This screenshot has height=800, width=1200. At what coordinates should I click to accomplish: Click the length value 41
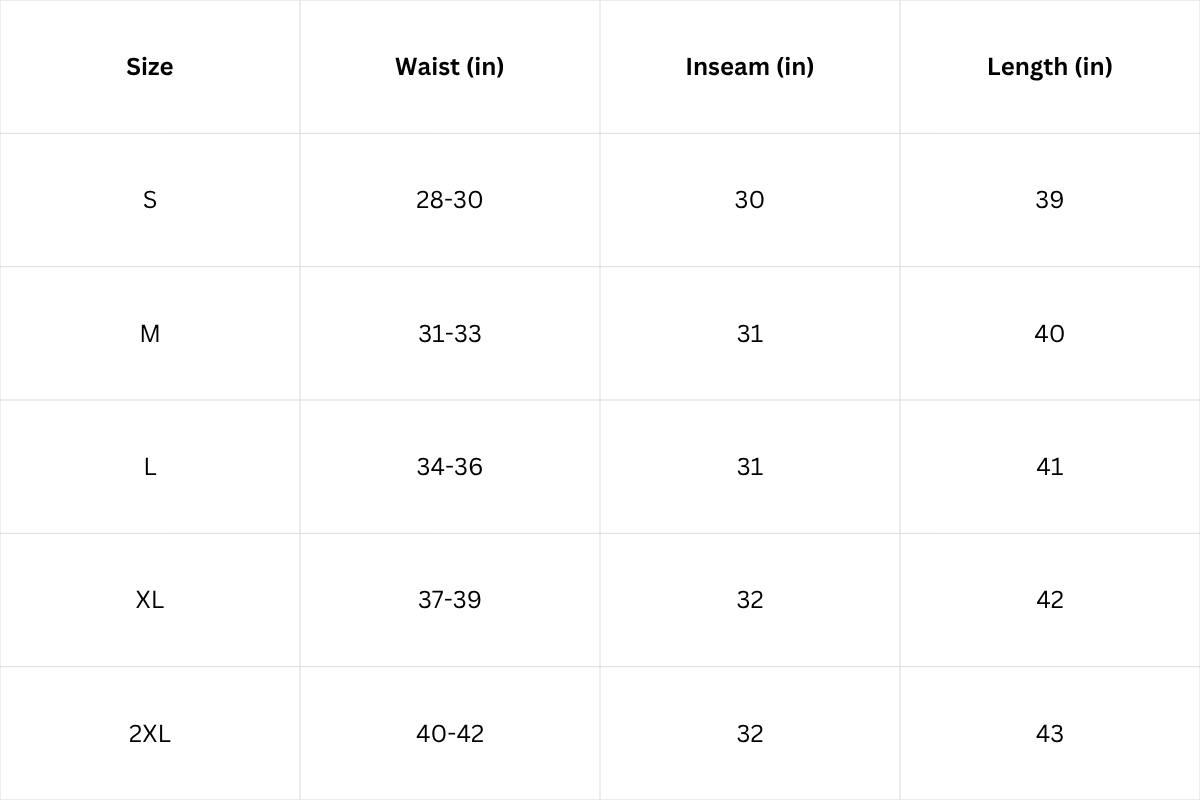pos(1049,467)
